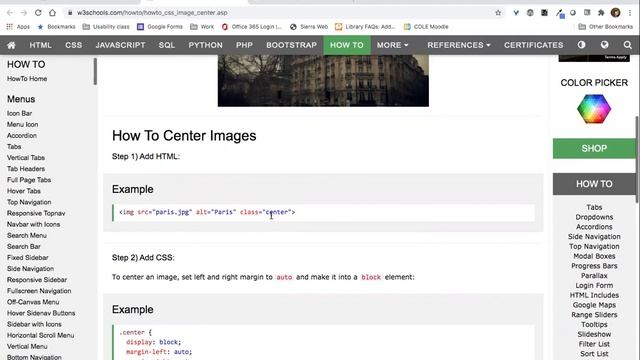Screen dimensions: 640x360
Task: Open HowTo Home in sidebar
Action: (x=27, y=79)
